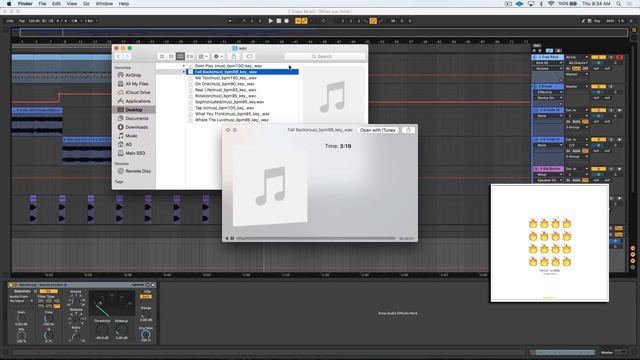Click the Quick Look share button
This screenshot has height=360, width=640.
[x=408, y=130]
